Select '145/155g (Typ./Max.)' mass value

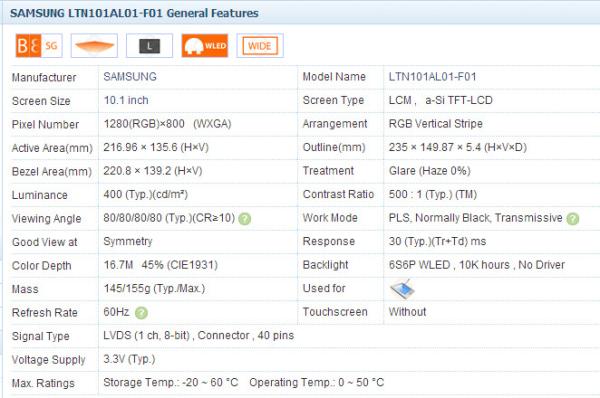(x=154, y=289)
